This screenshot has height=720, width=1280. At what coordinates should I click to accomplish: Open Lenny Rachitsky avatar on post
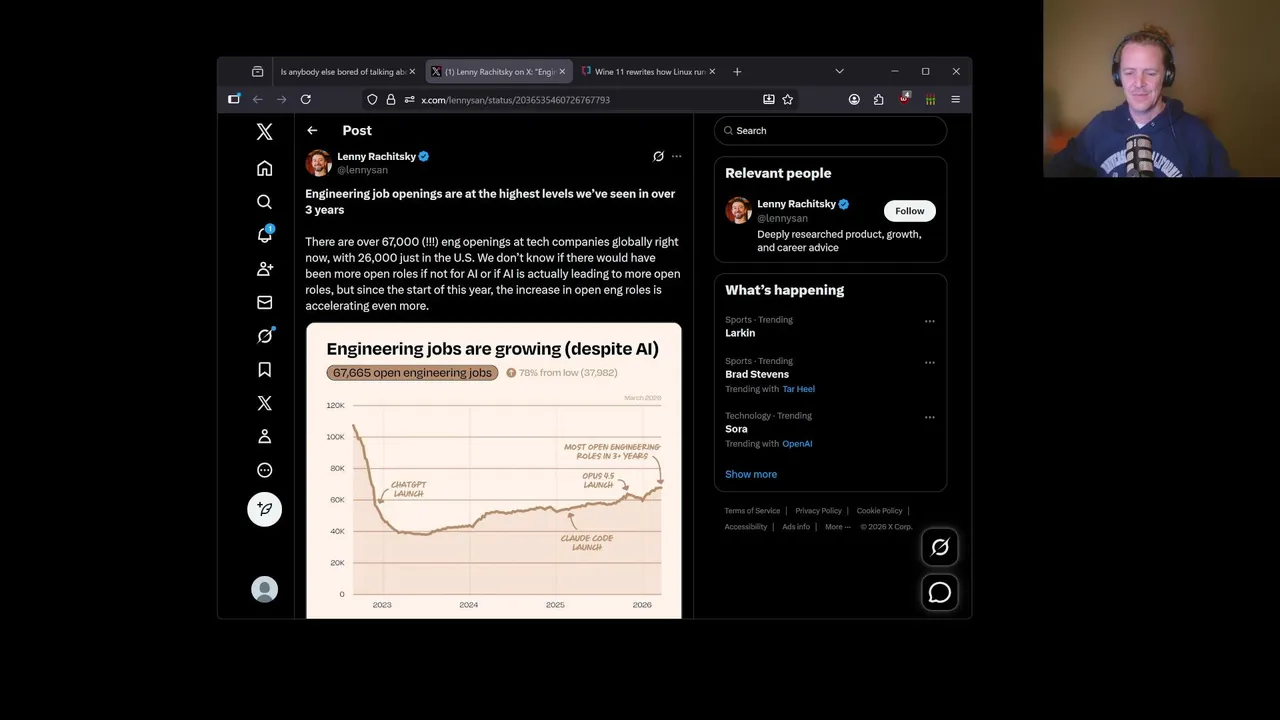coord(319,163)
